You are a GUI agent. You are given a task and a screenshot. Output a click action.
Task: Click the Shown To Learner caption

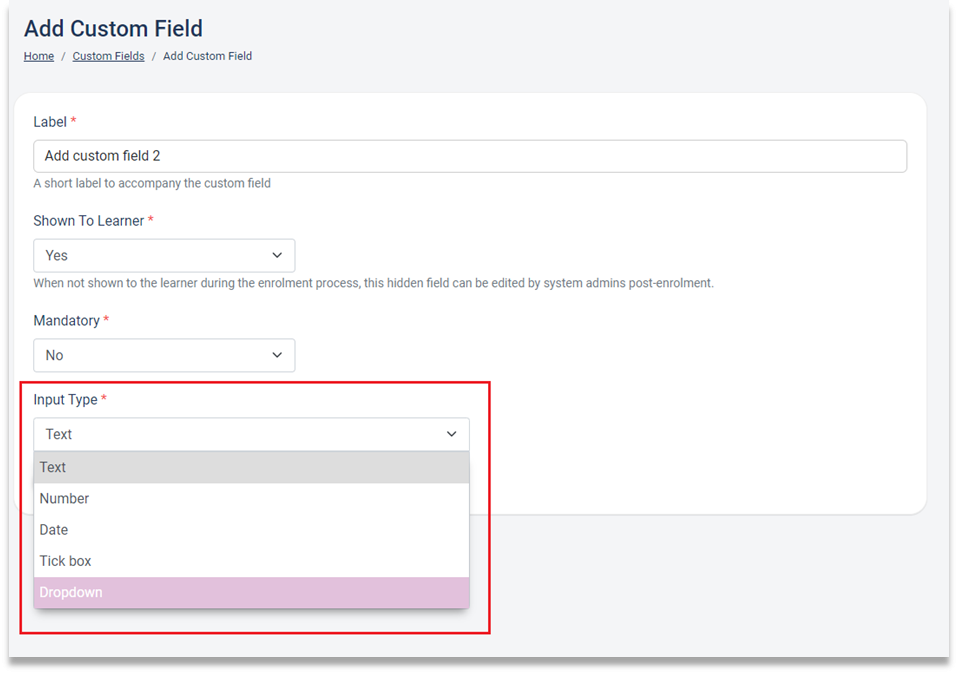[89, 221]
